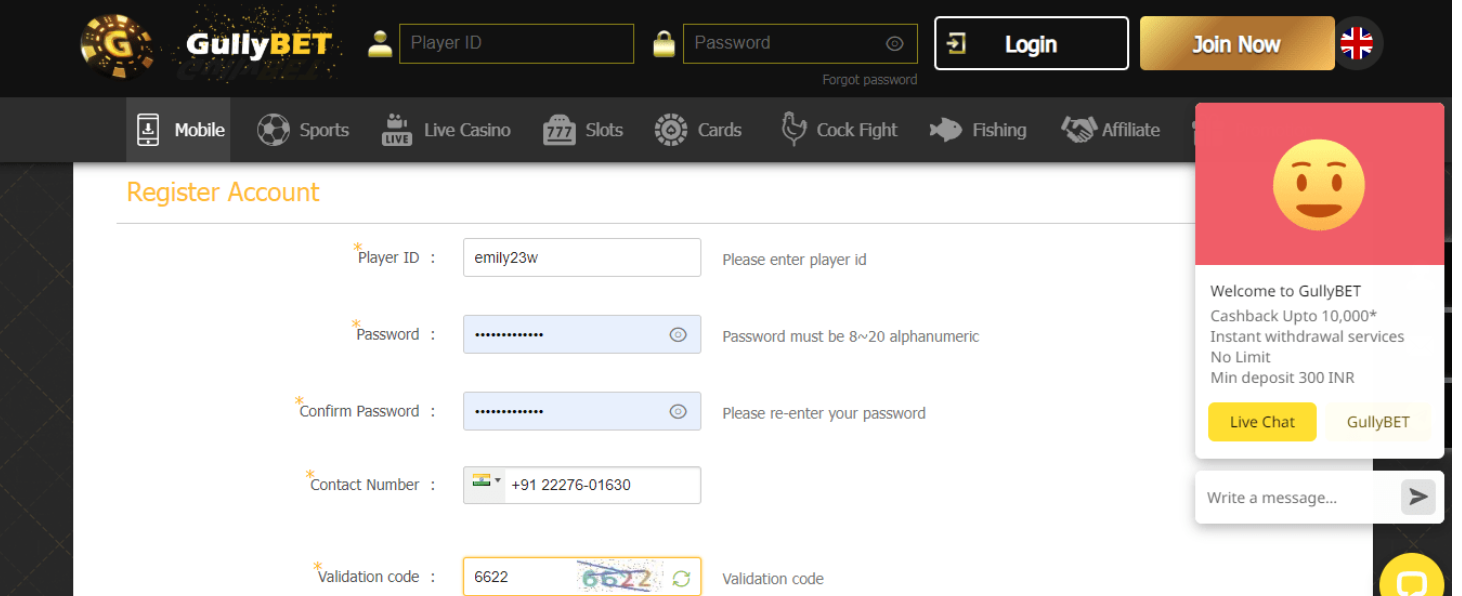Toggle header password visibility eye

[x=895, y=44]
